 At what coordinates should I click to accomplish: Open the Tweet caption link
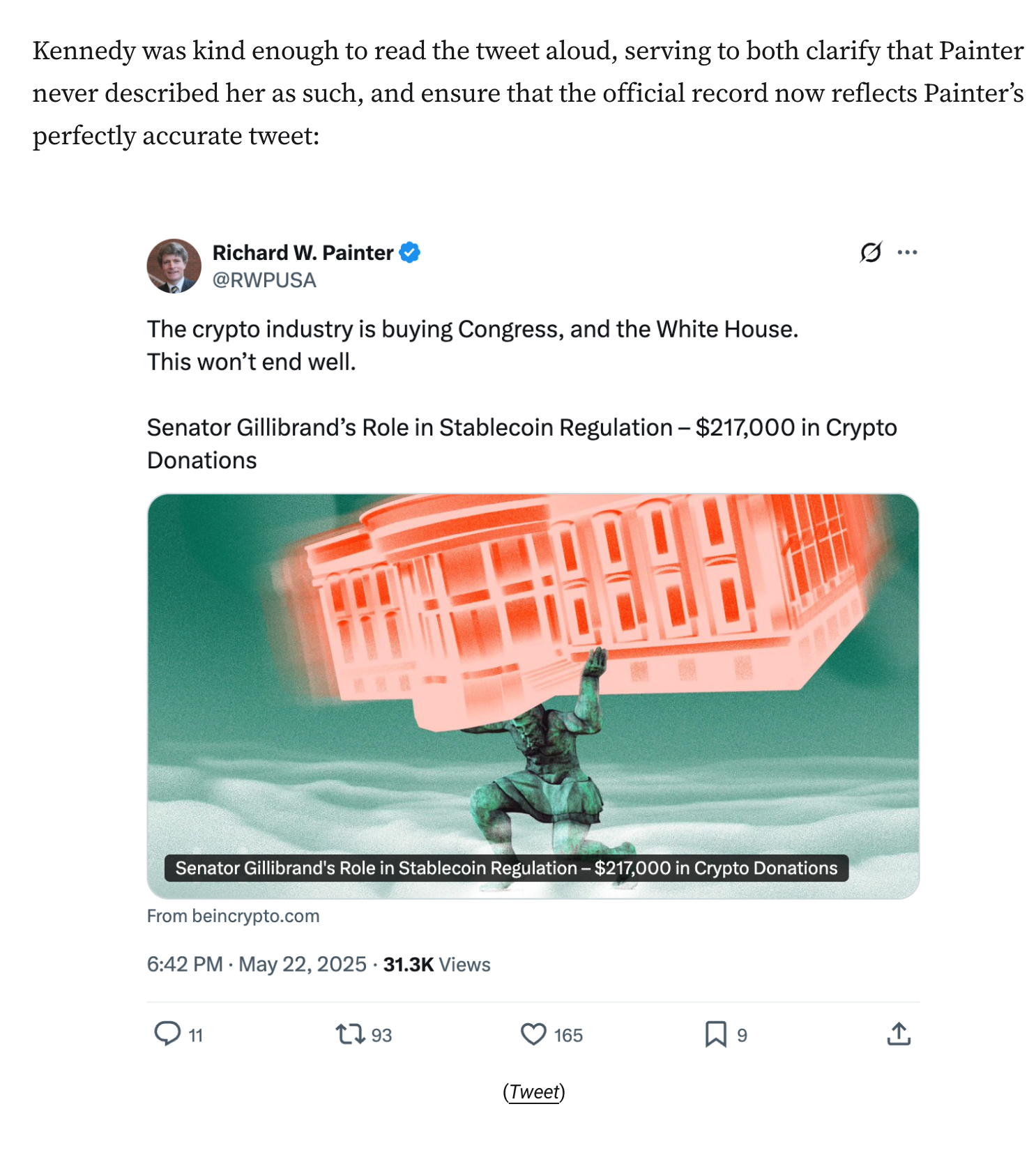click(x=534, y=1092)
